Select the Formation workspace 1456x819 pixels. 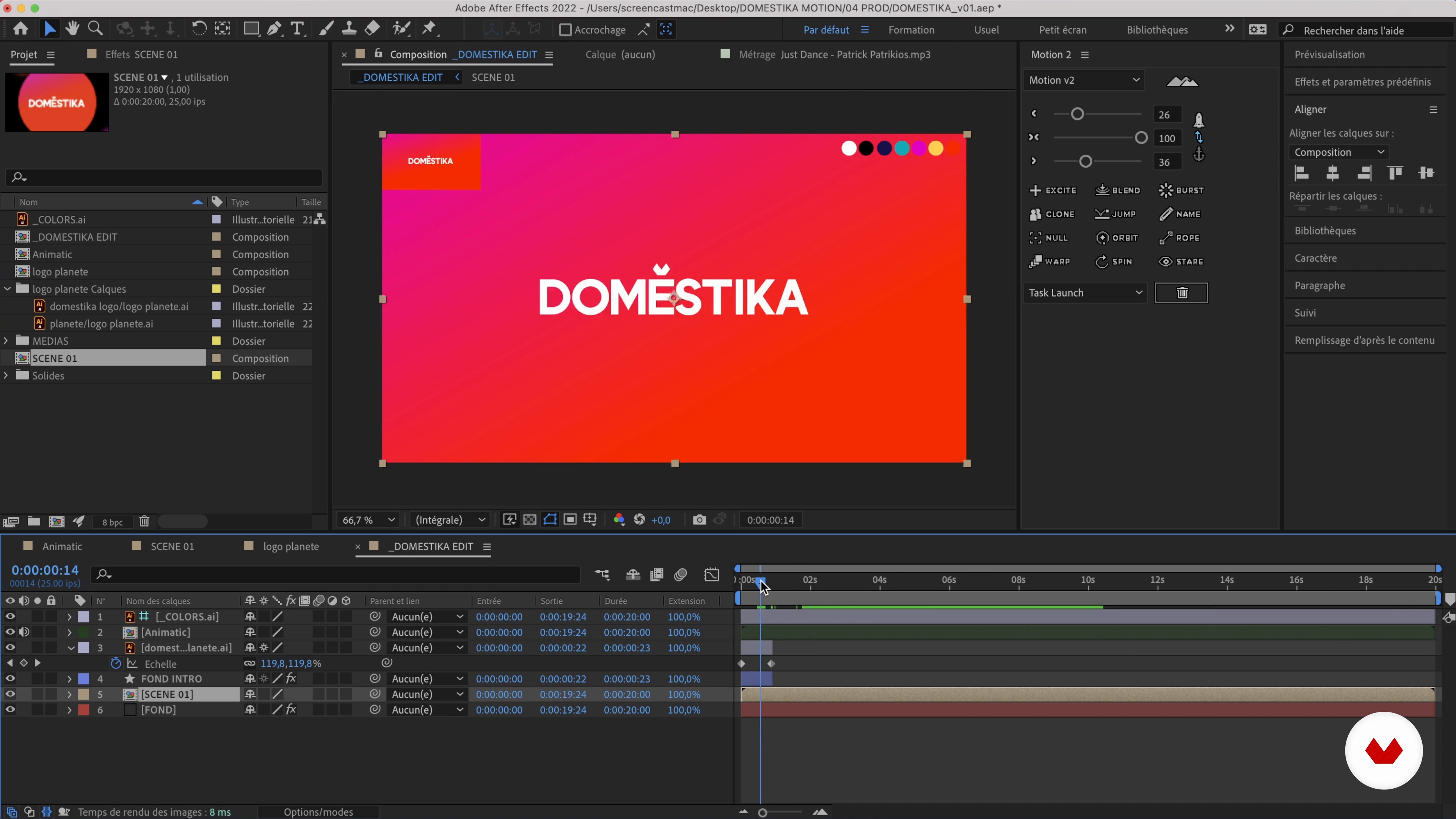(911, 30)
